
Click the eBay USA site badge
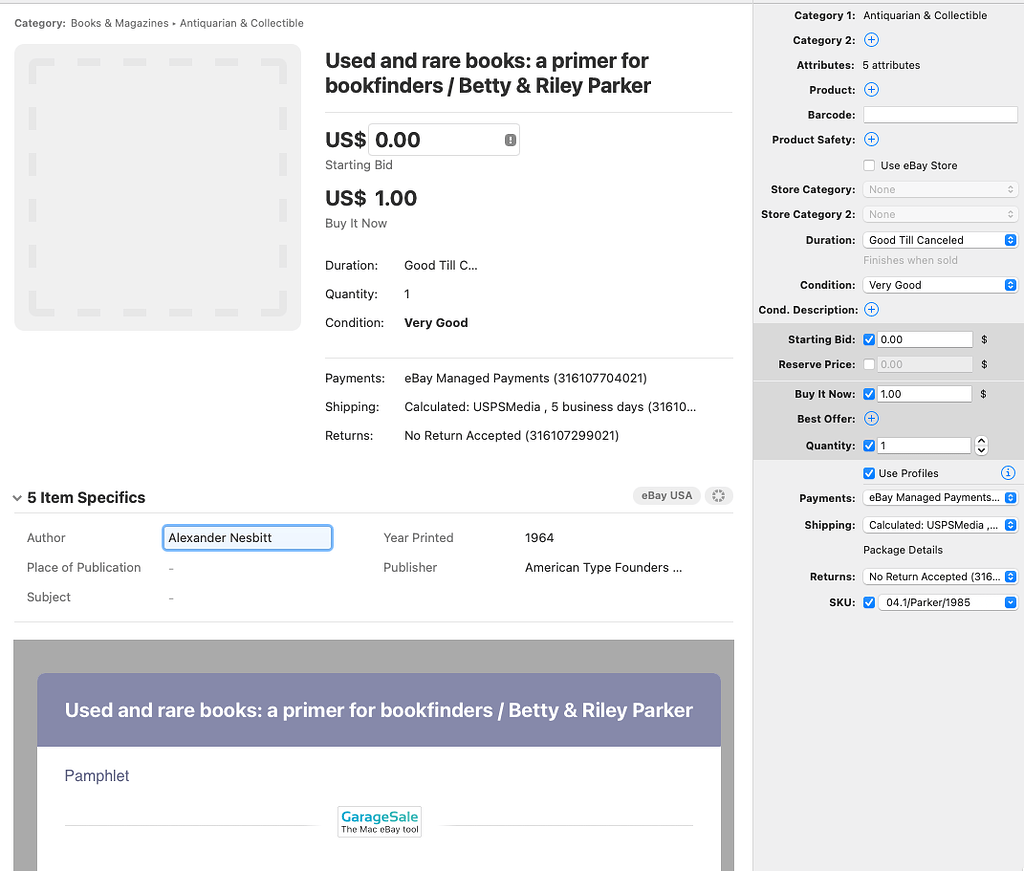point(666,495)
